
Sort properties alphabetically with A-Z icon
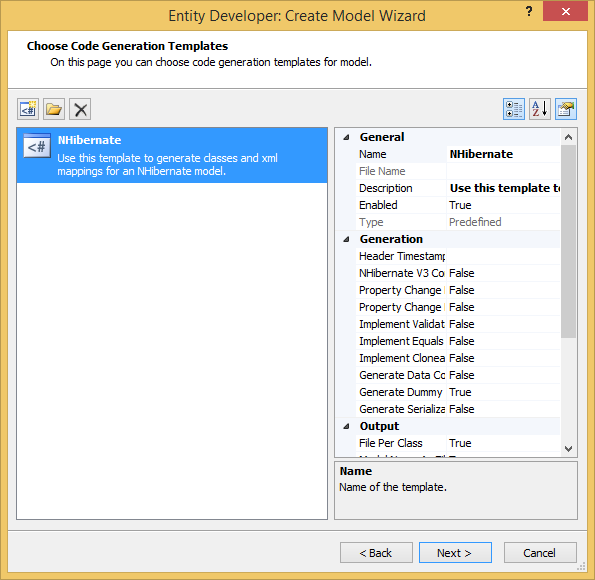tap(540, 109)
